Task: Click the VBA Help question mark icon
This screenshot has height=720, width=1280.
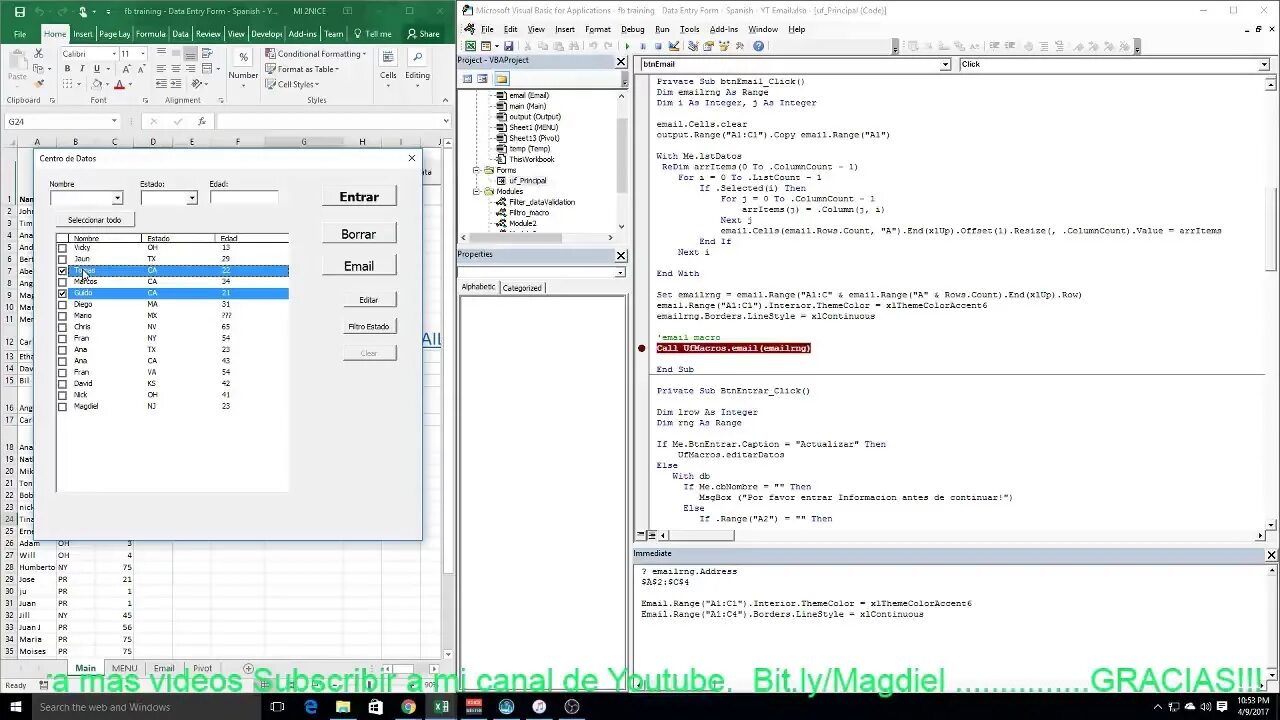Action: click(758, 46)
